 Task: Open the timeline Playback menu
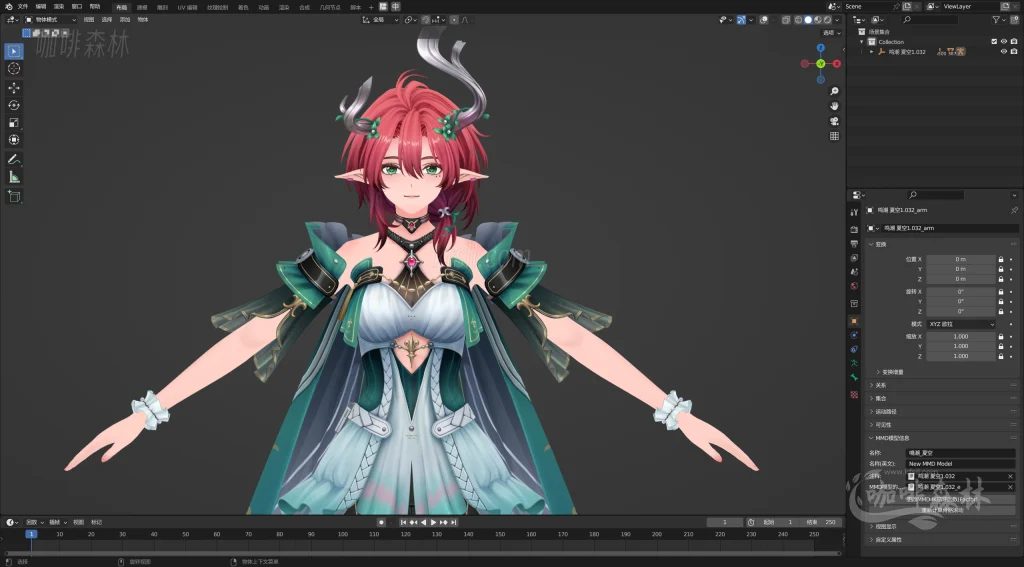pos(33,523)
